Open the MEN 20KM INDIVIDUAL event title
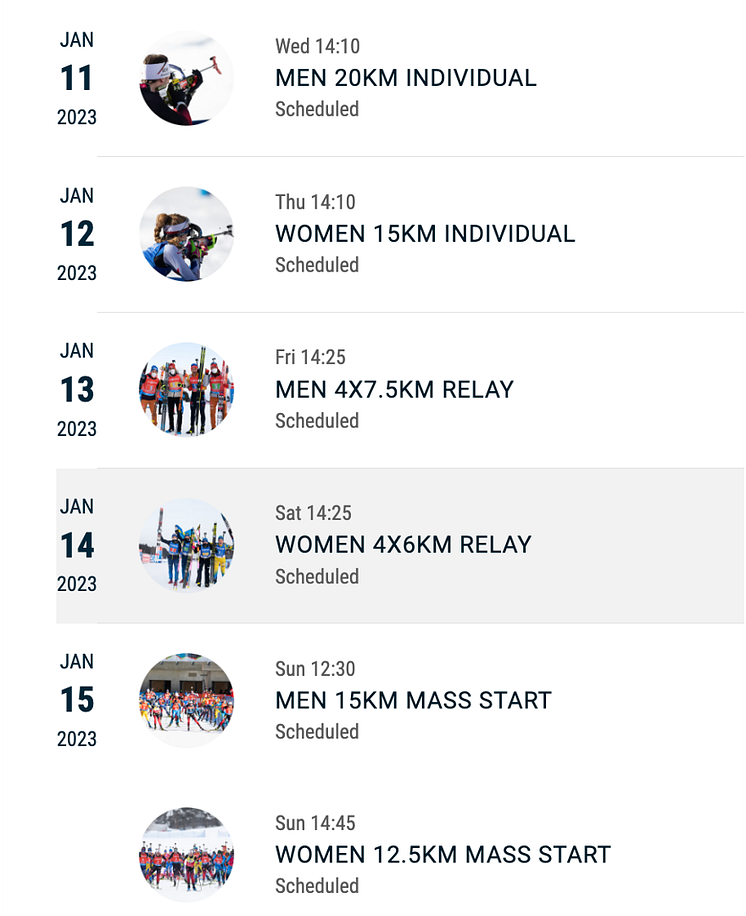This screenshot has width=746, height=916. [405, 78]
